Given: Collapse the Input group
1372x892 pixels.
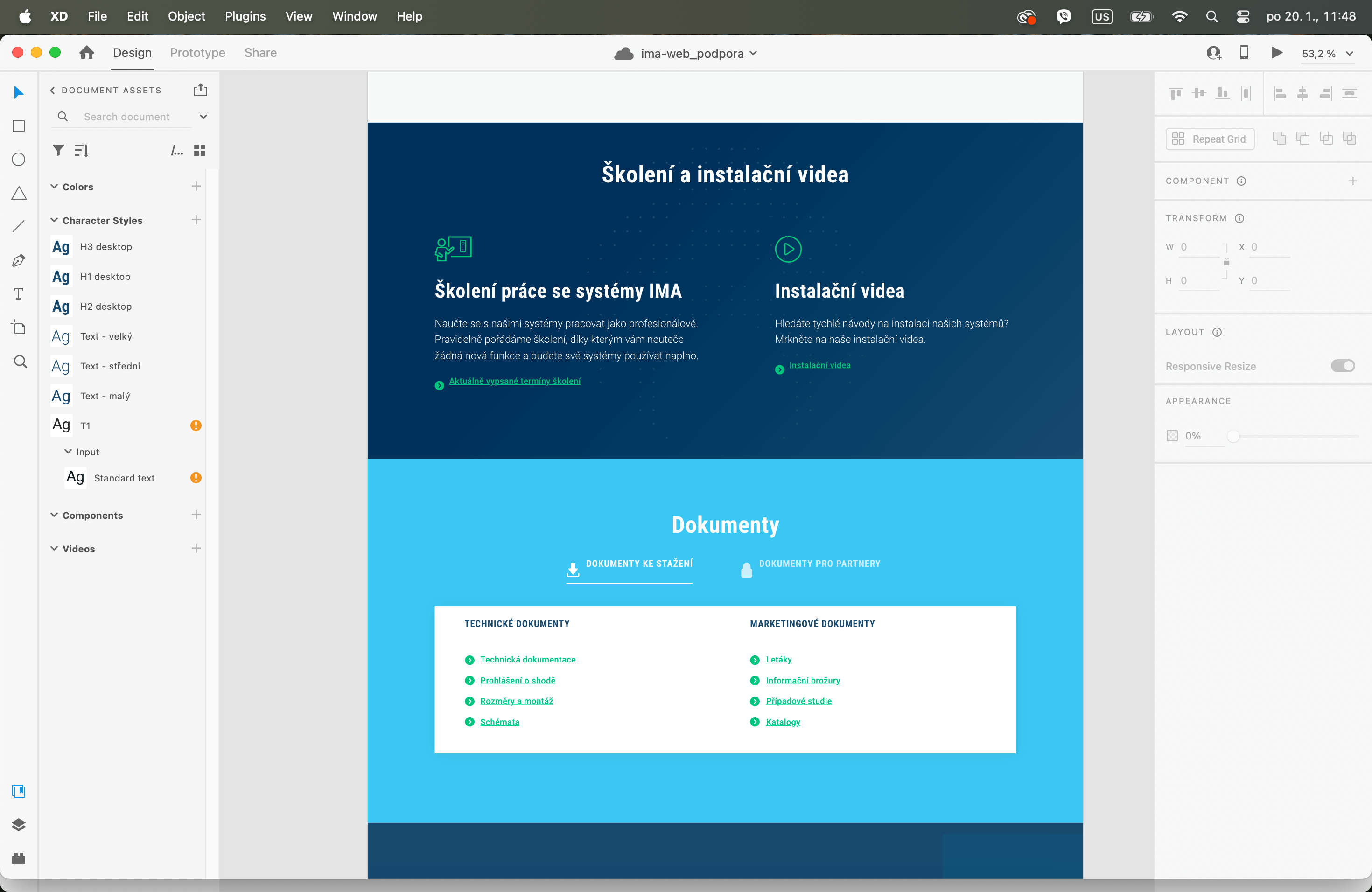Looking at the screenshot, I should click(x=68, y=452).
